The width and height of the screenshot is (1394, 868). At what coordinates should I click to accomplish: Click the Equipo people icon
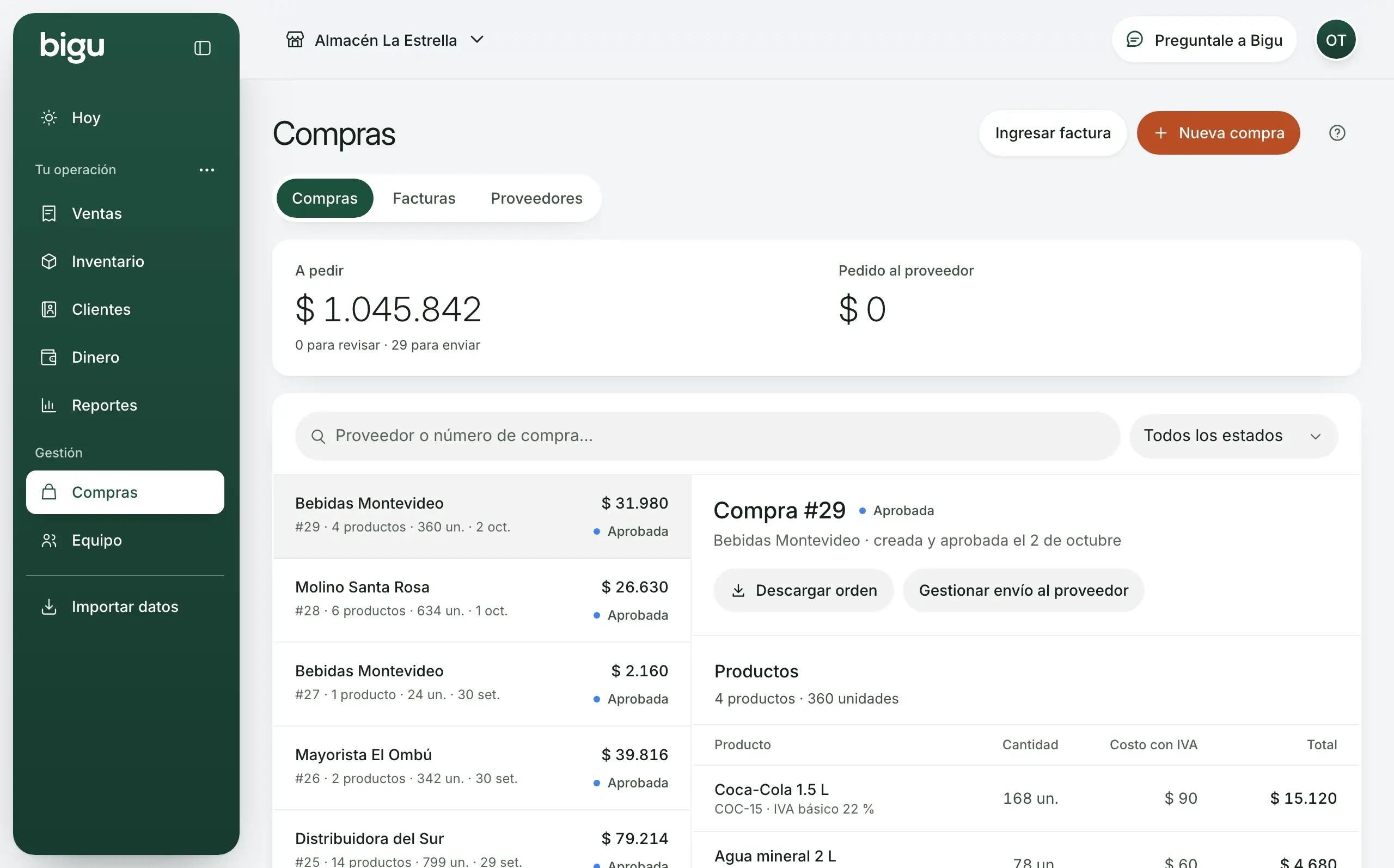pos(49,540)
